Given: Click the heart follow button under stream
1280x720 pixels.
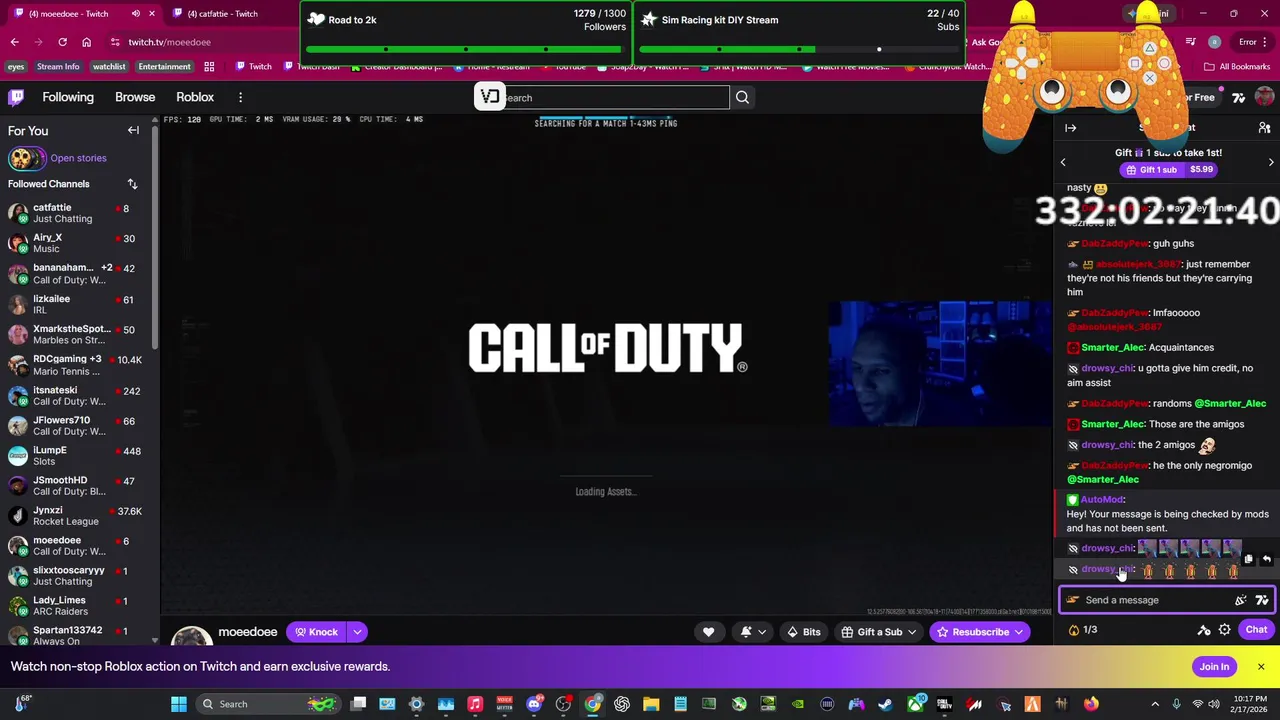Looking at the screenshot, I should coord(708,632).
